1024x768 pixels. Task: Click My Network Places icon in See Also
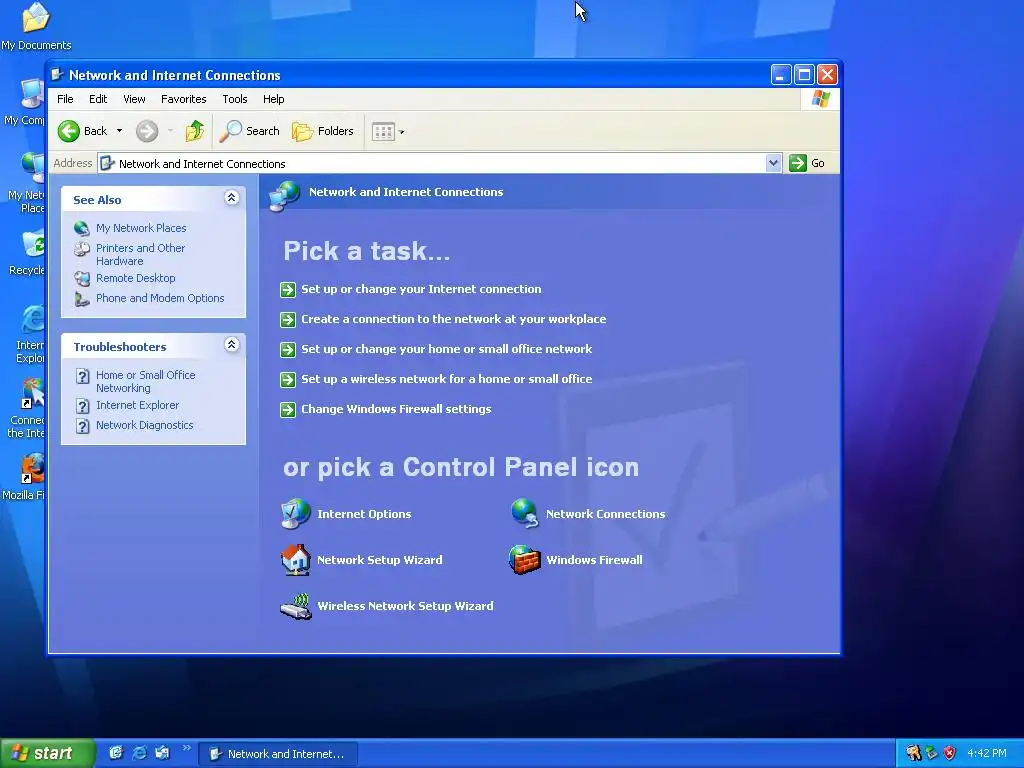(x=82, y=228)
